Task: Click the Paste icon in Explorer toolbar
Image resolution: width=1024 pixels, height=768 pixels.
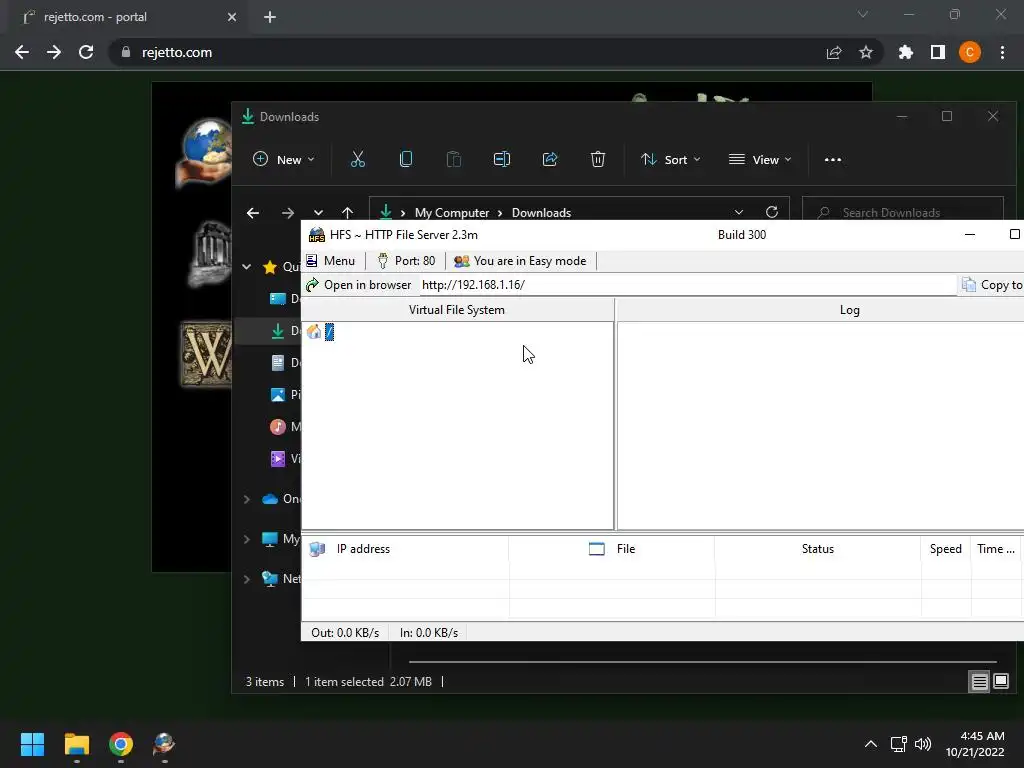Action: tap(454, 159)
